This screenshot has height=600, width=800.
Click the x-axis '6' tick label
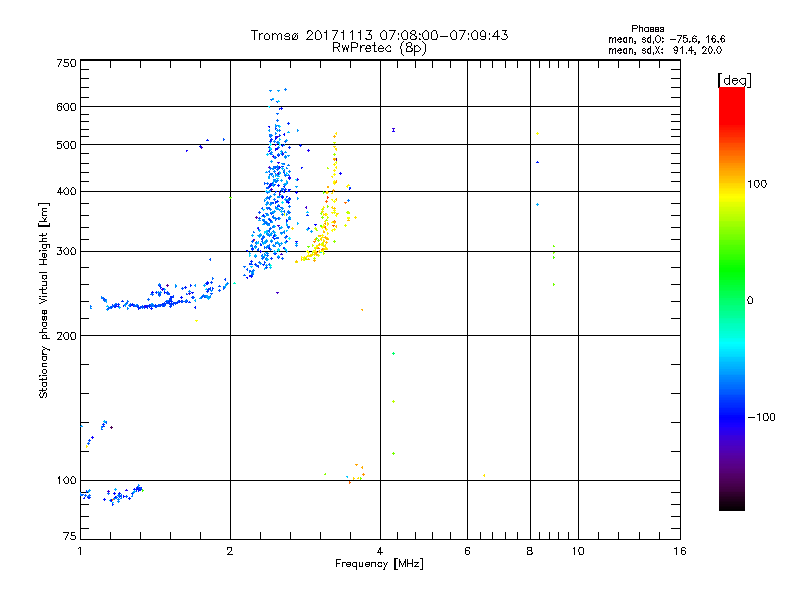pyautogui.click(x=467, y=551)
